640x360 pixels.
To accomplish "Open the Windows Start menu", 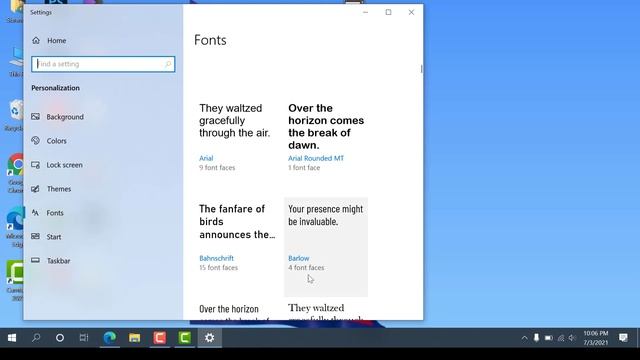I will coord(12,338).
